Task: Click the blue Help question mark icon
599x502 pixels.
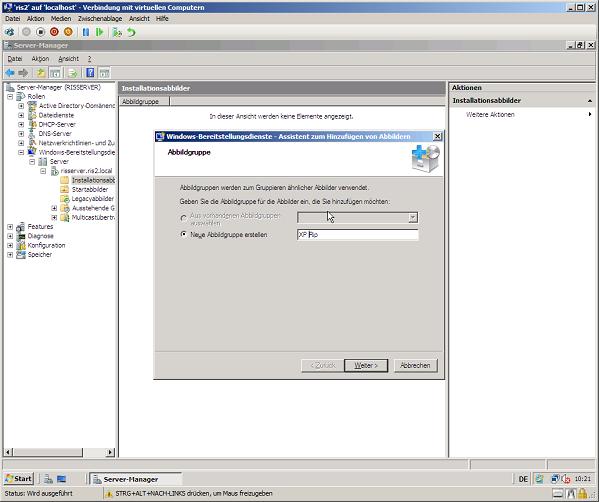Action: coord(90,73)
